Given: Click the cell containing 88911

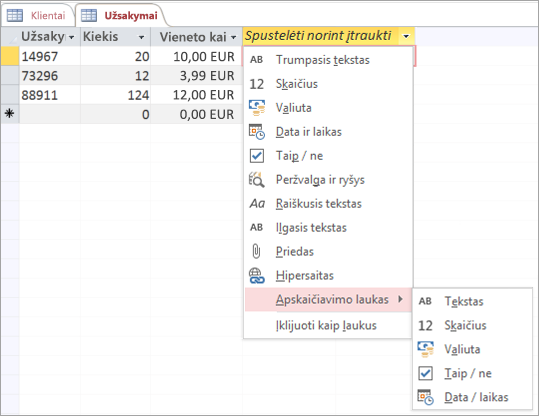Looking at the screenshot, I should click(x=50, y=95).
